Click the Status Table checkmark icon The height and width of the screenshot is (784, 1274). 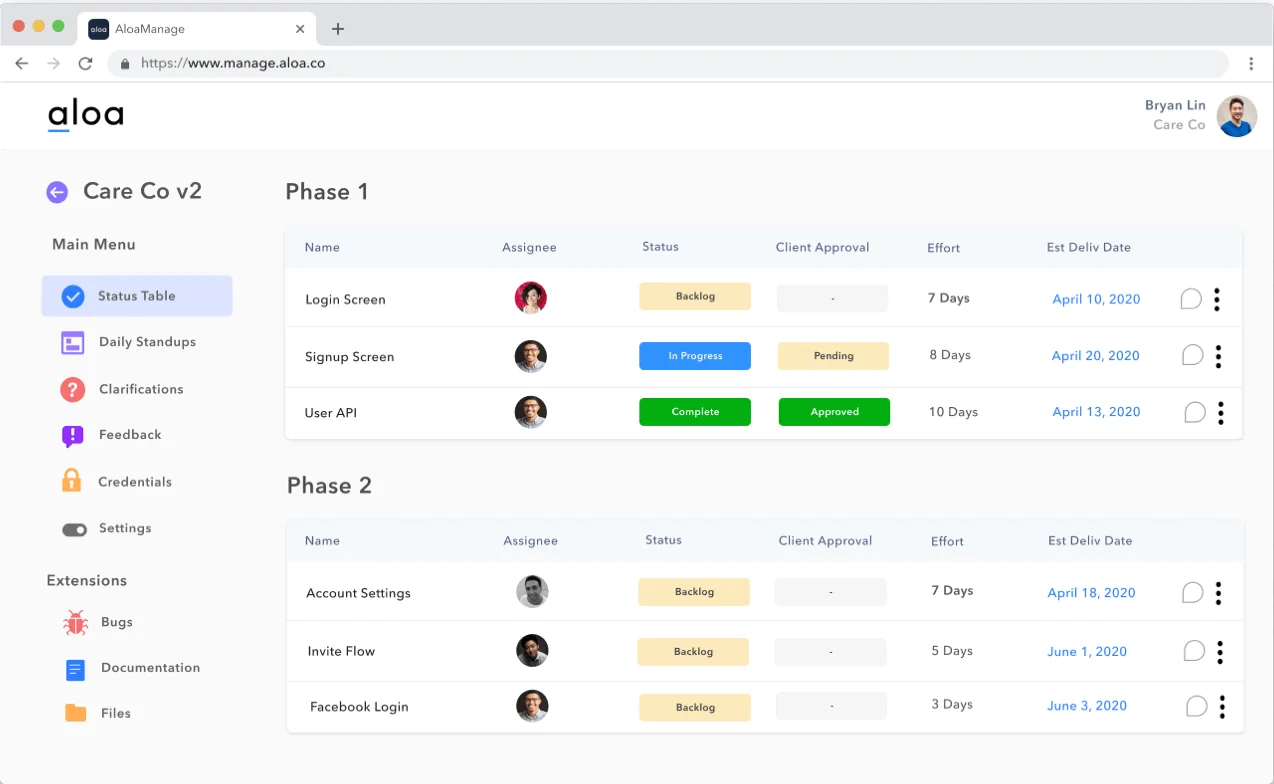coord(73,296)
